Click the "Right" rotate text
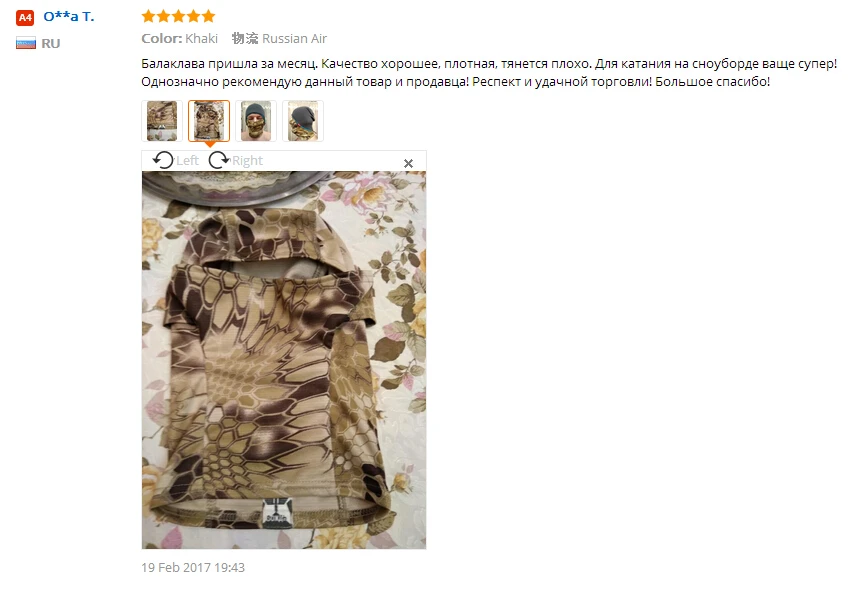The width and height of the screenshot is (865, 590). point(247,160)
